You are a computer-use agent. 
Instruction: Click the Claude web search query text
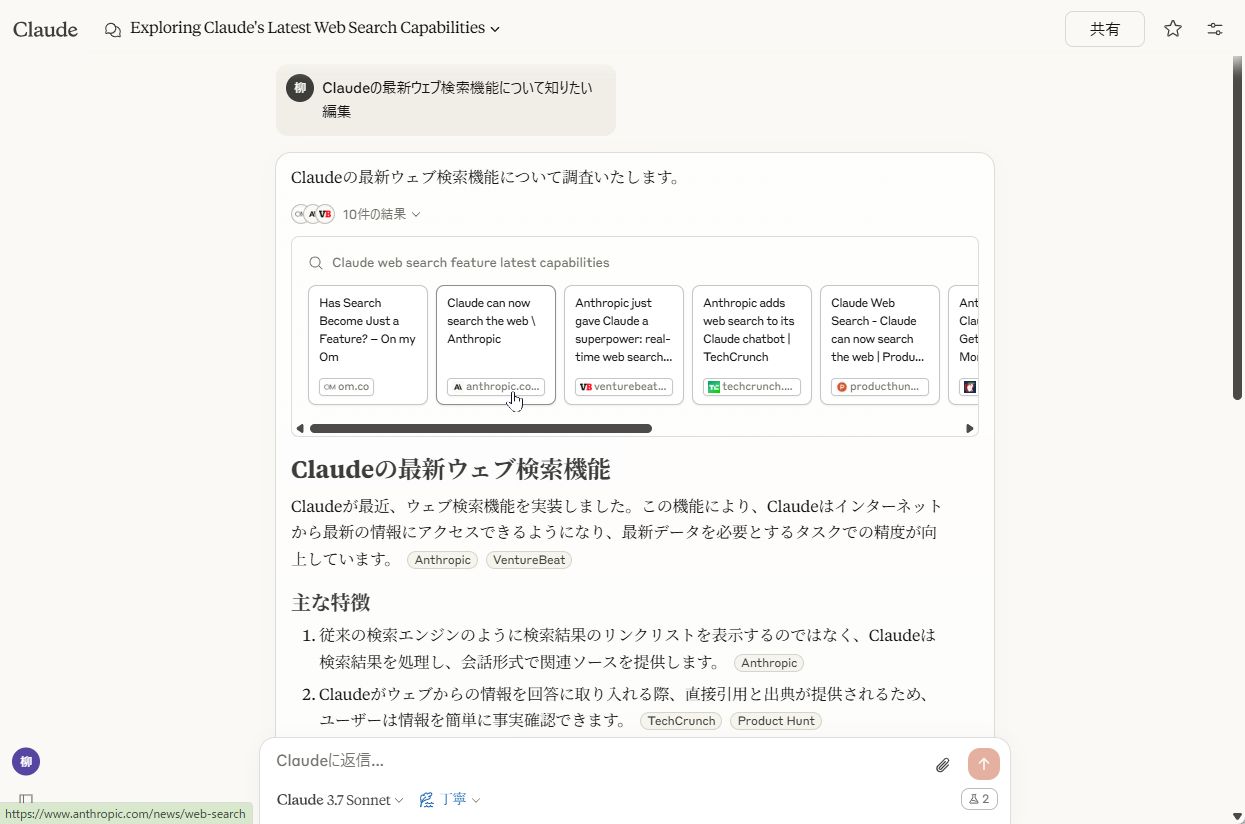tap(470, 263)
